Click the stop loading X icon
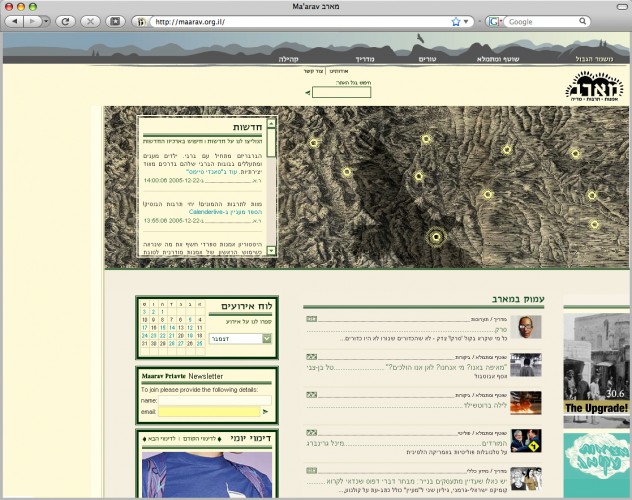Screen dimensions: 632x500 [90, 21]
